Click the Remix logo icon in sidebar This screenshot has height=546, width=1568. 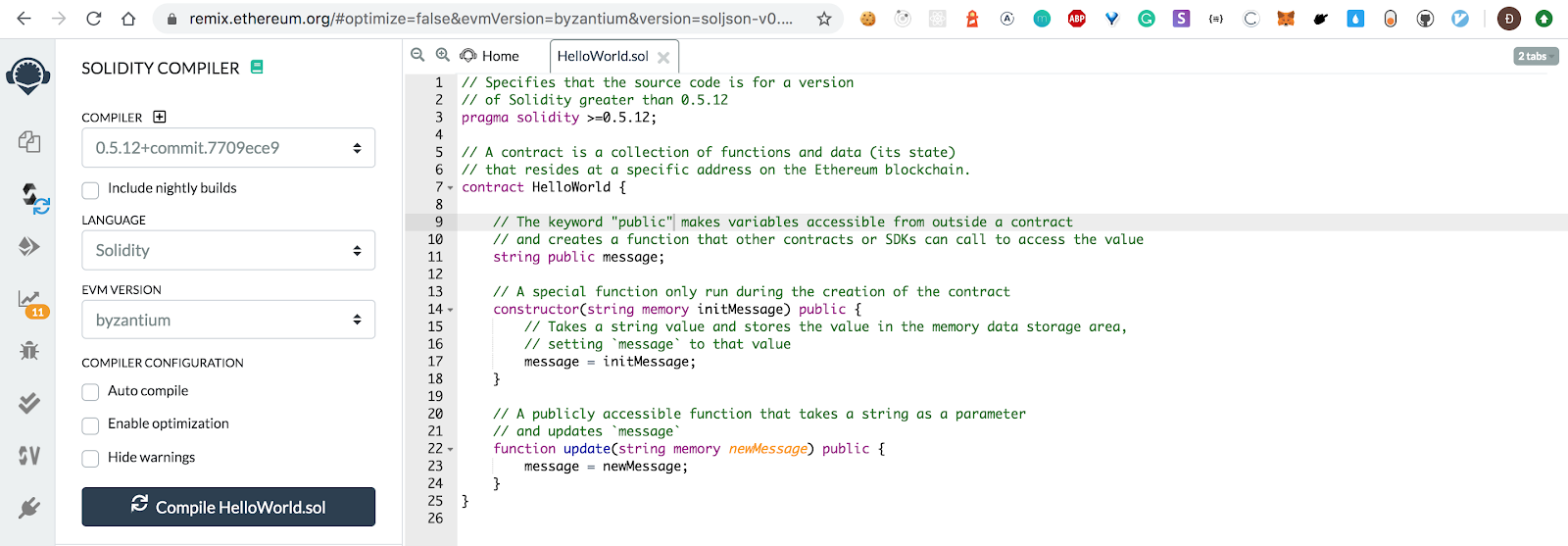pos(28,75)
